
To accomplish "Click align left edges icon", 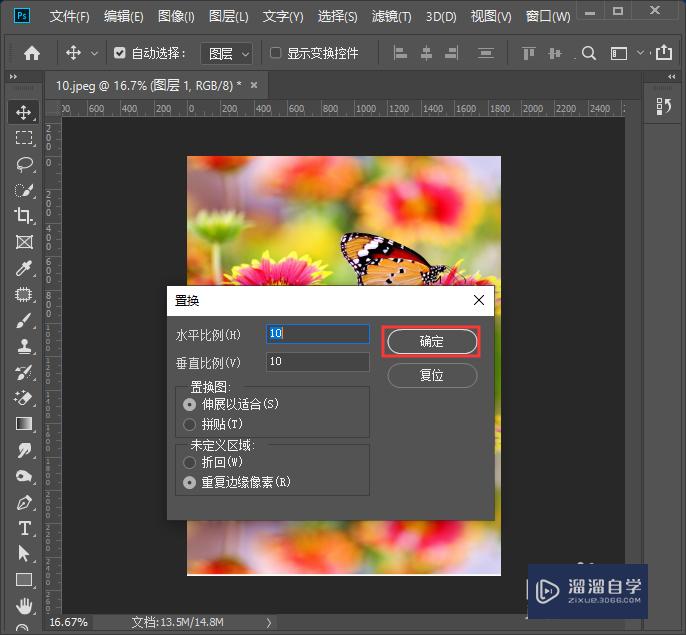I will tap(400, 53).
